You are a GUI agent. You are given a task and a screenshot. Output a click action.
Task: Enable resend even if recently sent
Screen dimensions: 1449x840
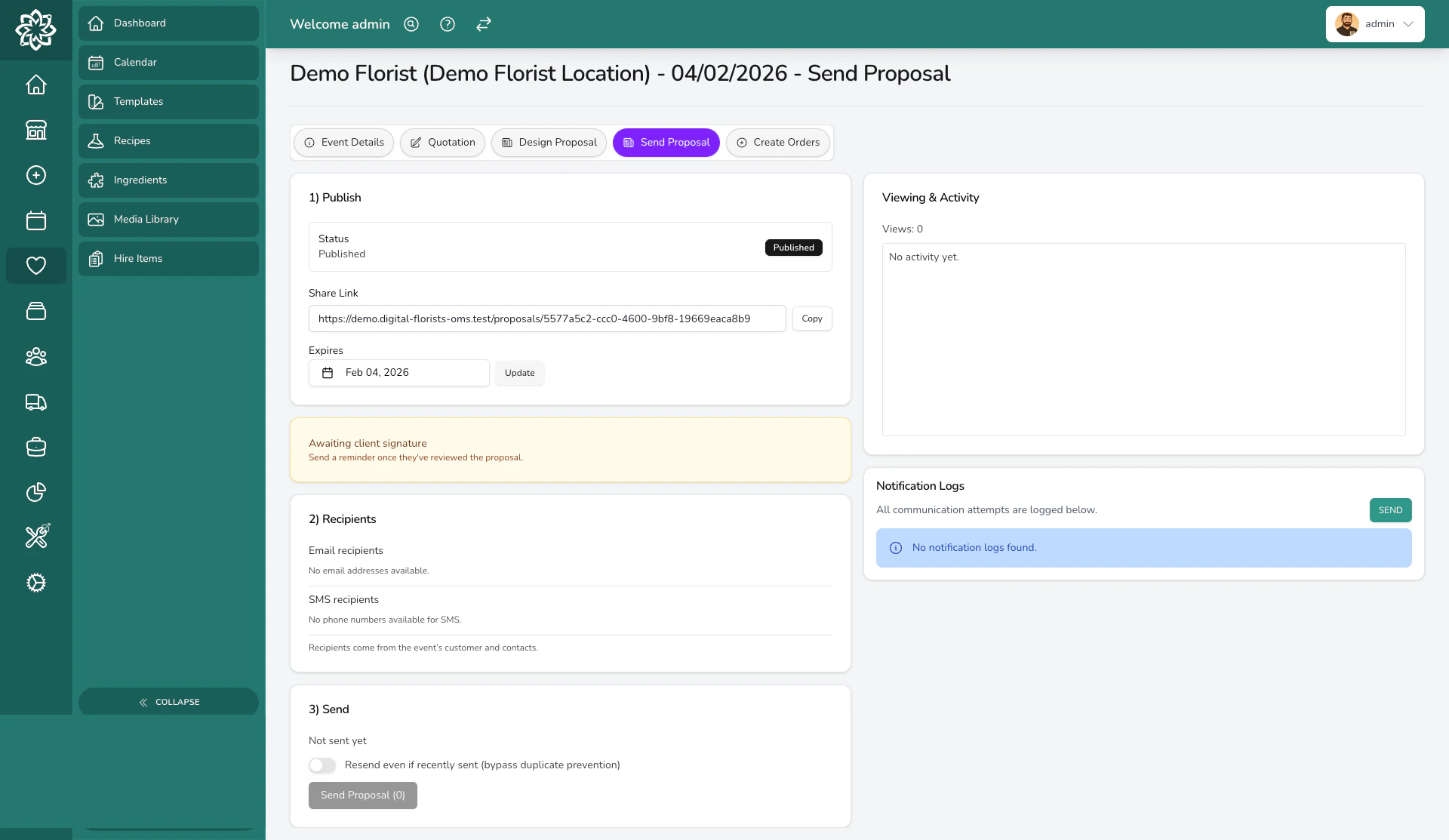(322, 765)
